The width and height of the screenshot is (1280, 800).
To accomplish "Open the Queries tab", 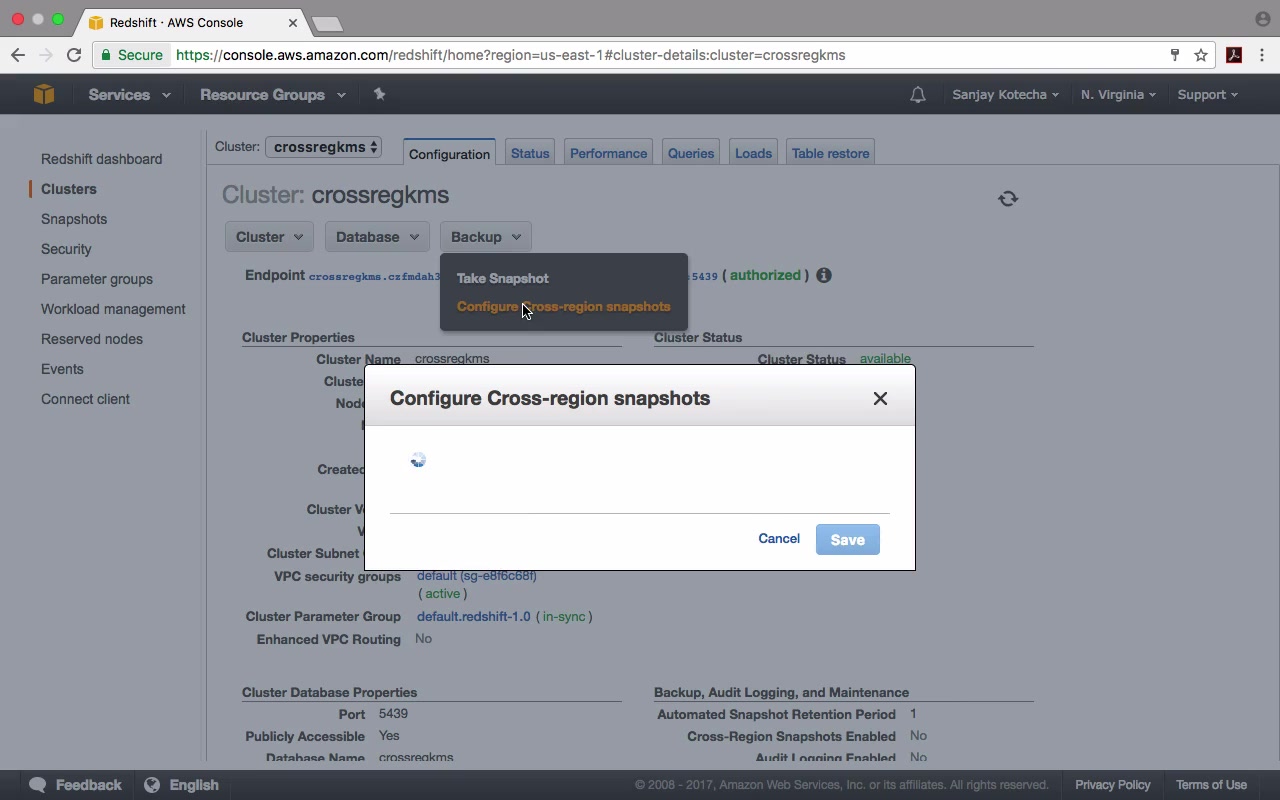I will (691, 153).
